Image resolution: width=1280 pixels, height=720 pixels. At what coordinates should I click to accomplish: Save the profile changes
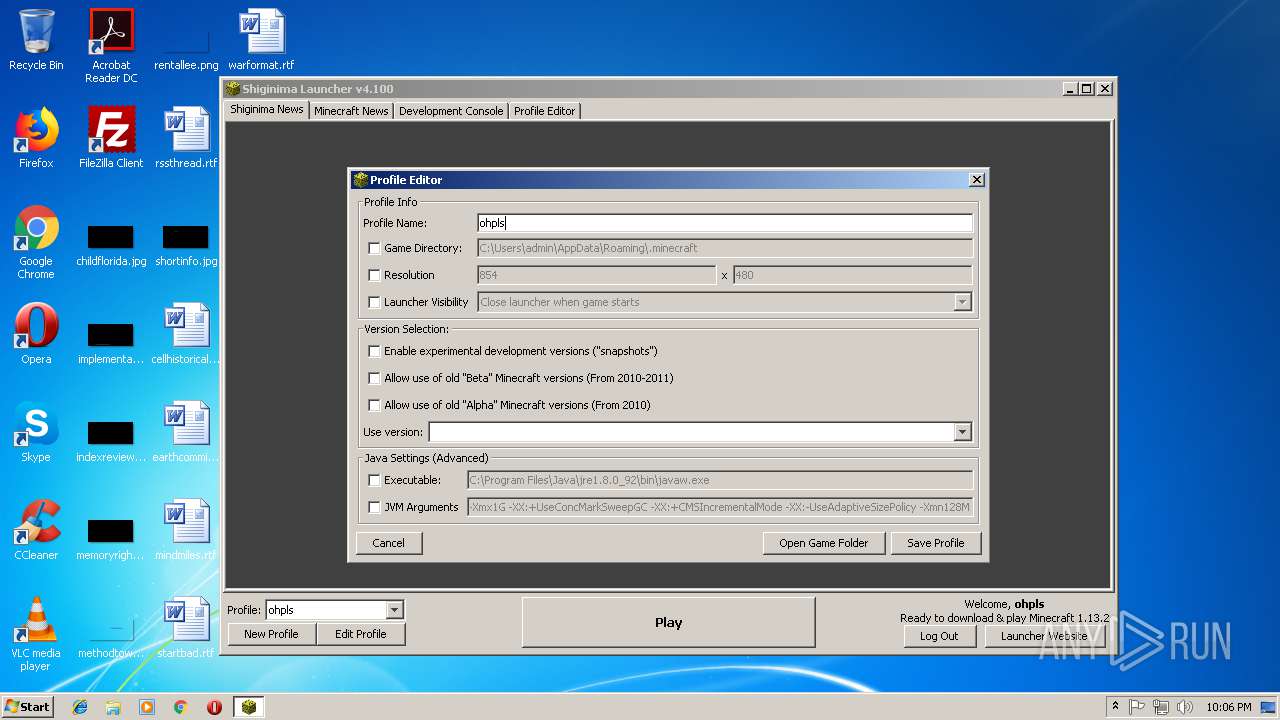click(936, 543)
